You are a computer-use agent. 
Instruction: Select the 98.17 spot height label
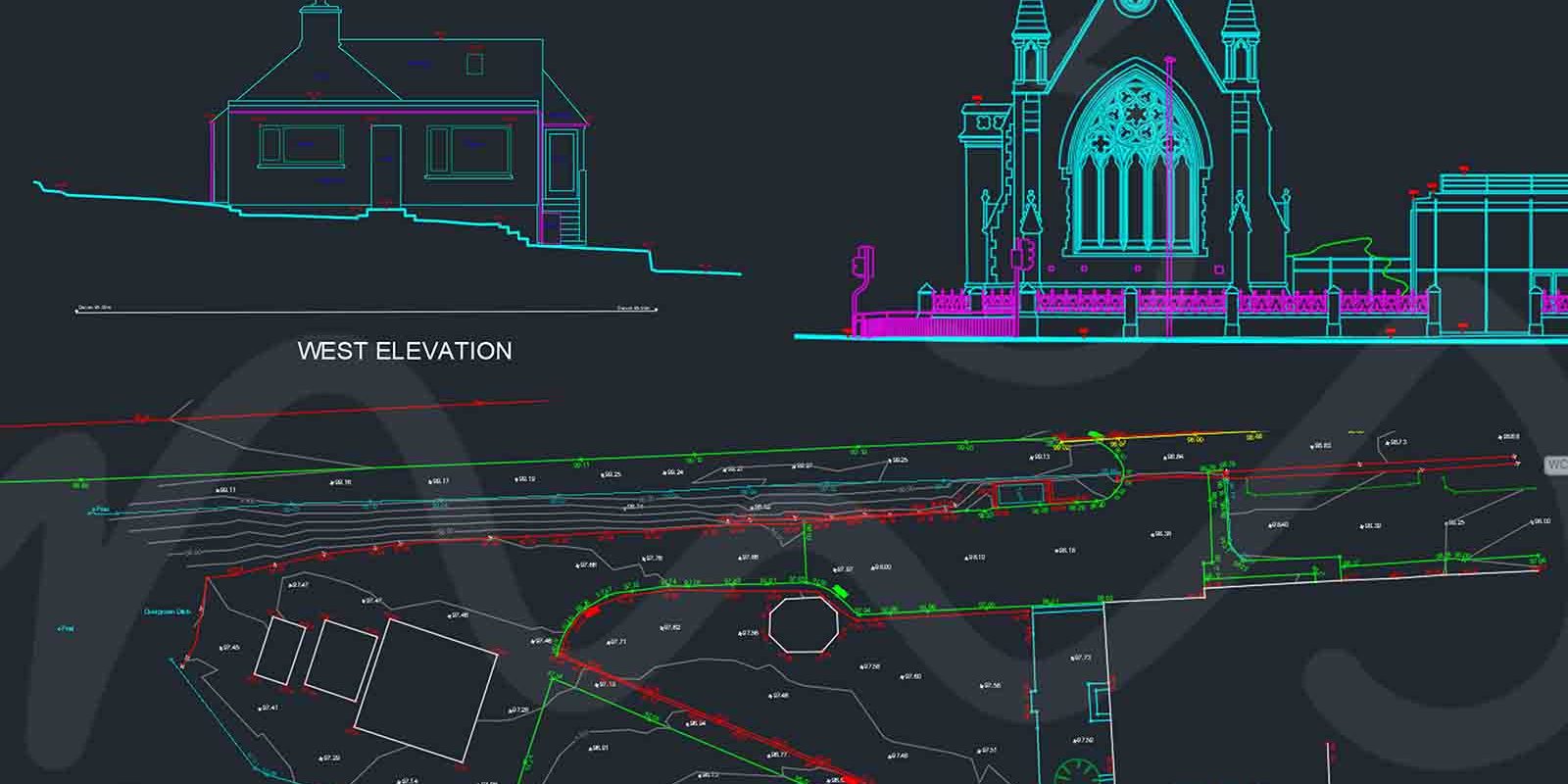click(438, 481)
